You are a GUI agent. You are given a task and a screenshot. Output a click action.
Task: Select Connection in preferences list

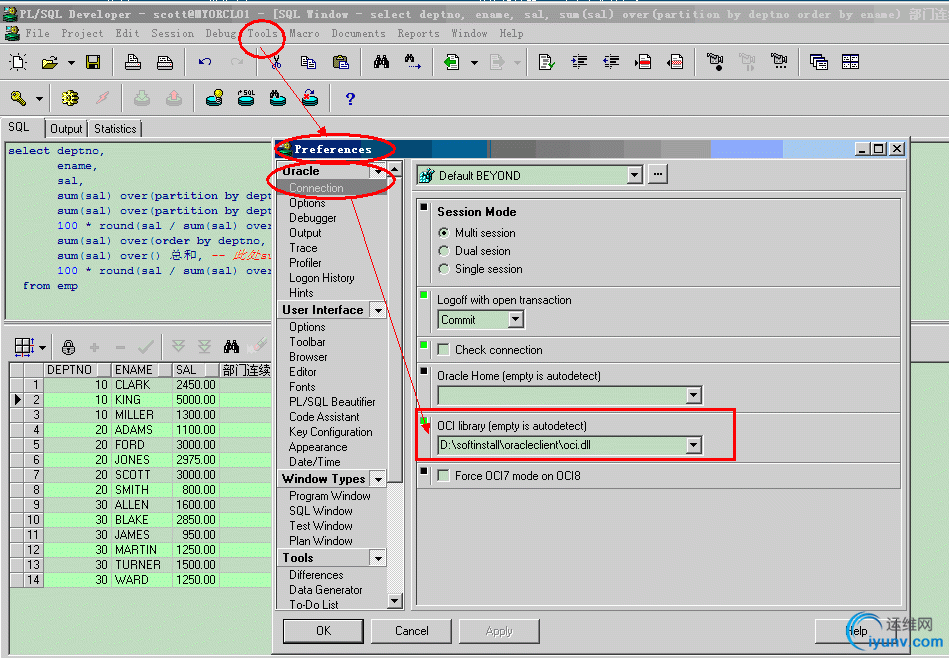coord(316,188)
